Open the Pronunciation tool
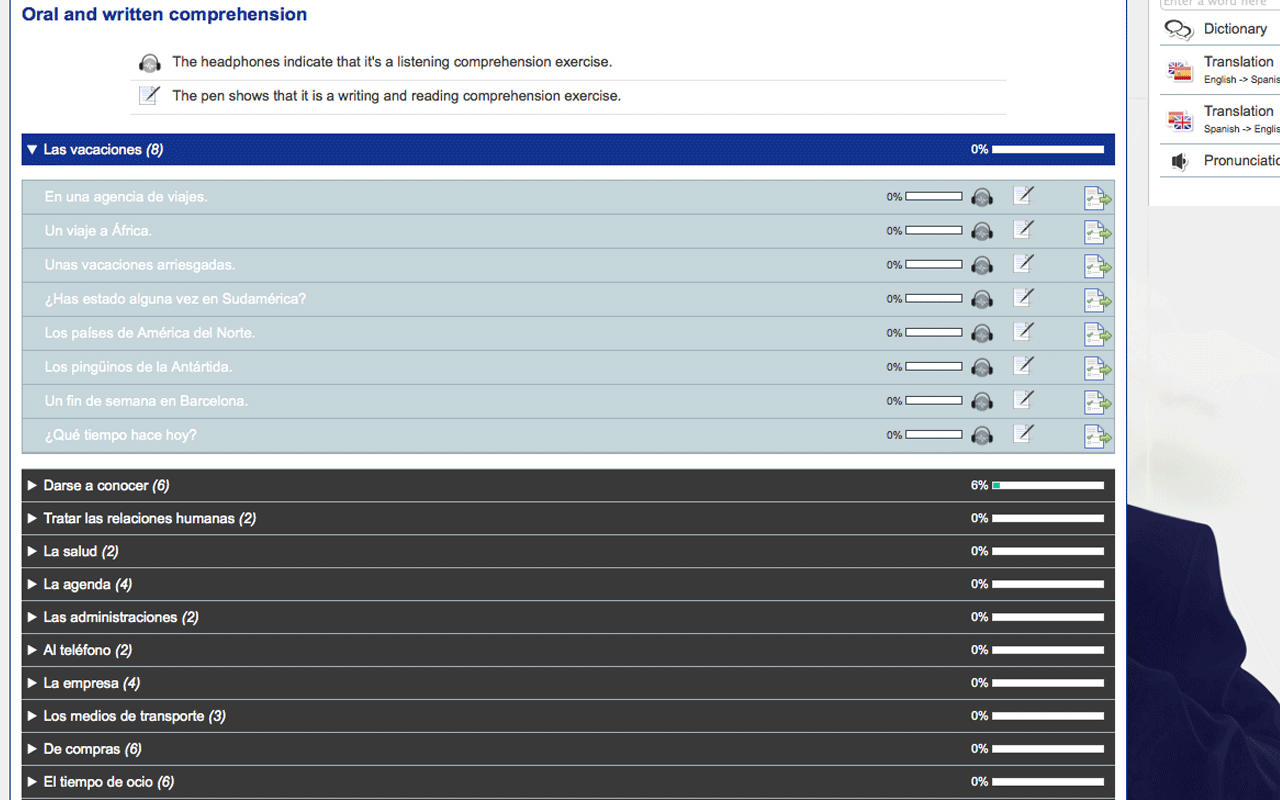 click(1241, 161)
